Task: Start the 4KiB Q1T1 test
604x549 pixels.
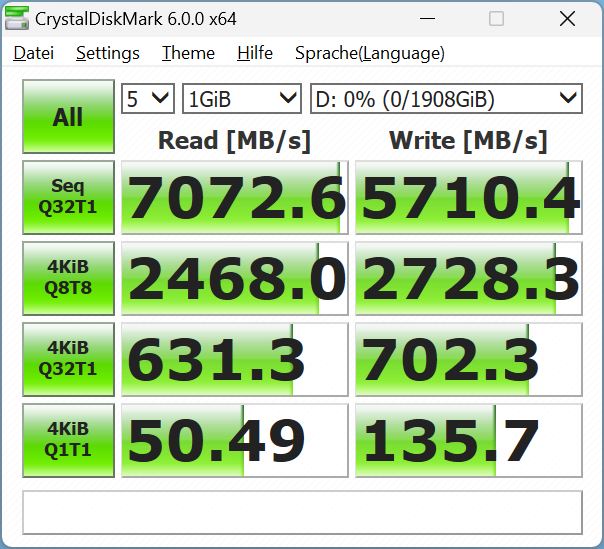Action: pos(67,441)
